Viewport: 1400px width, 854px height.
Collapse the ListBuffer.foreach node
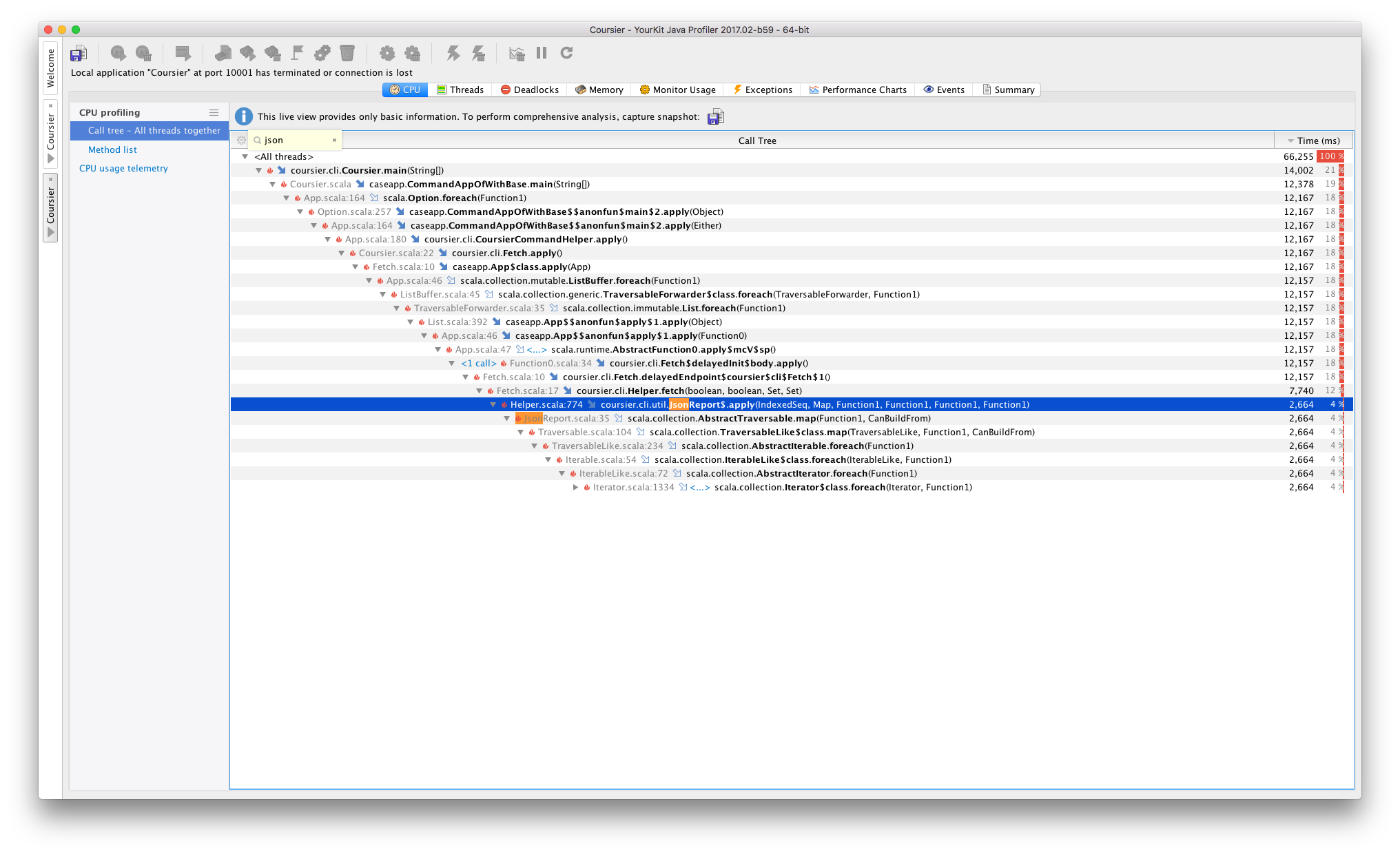point(369,280)
